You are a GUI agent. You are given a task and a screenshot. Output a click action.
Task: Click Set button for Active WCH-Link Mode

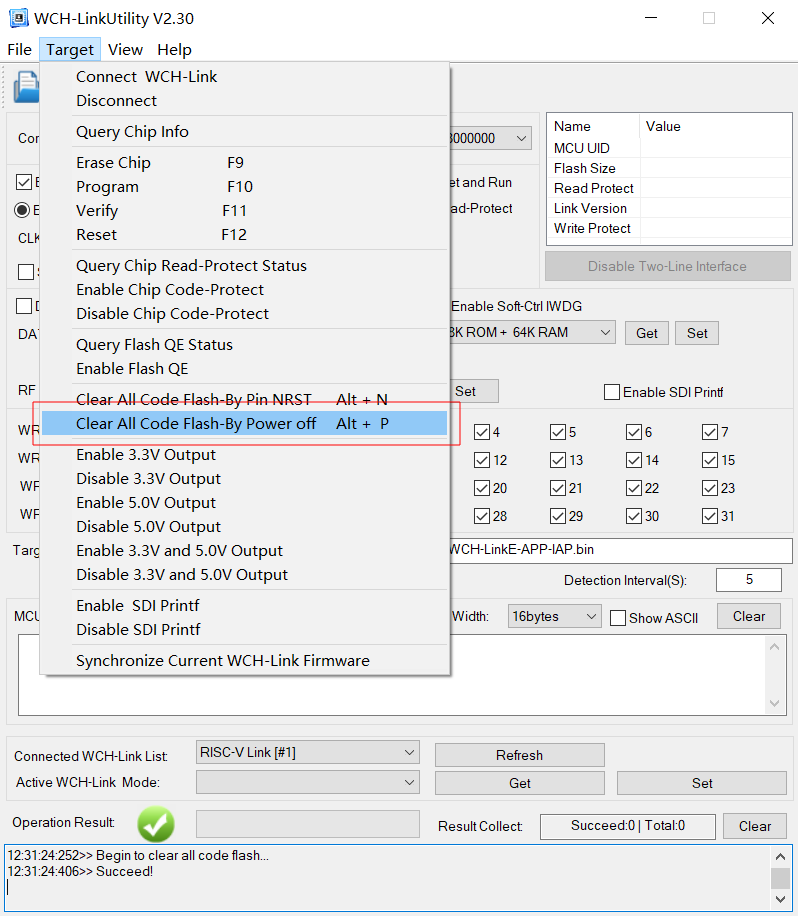[702, 783]
